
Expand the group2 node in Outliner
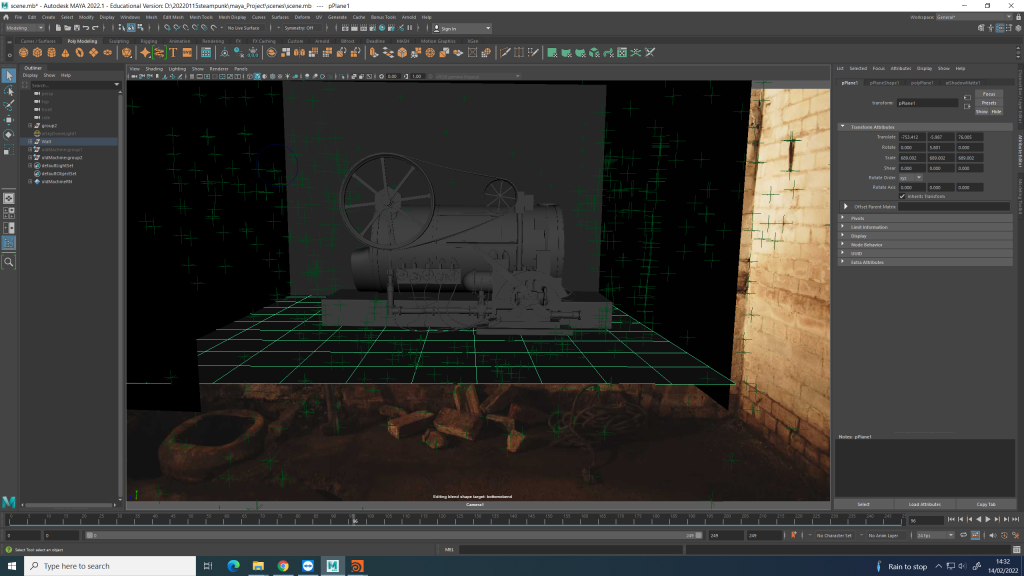click(32, 126)
